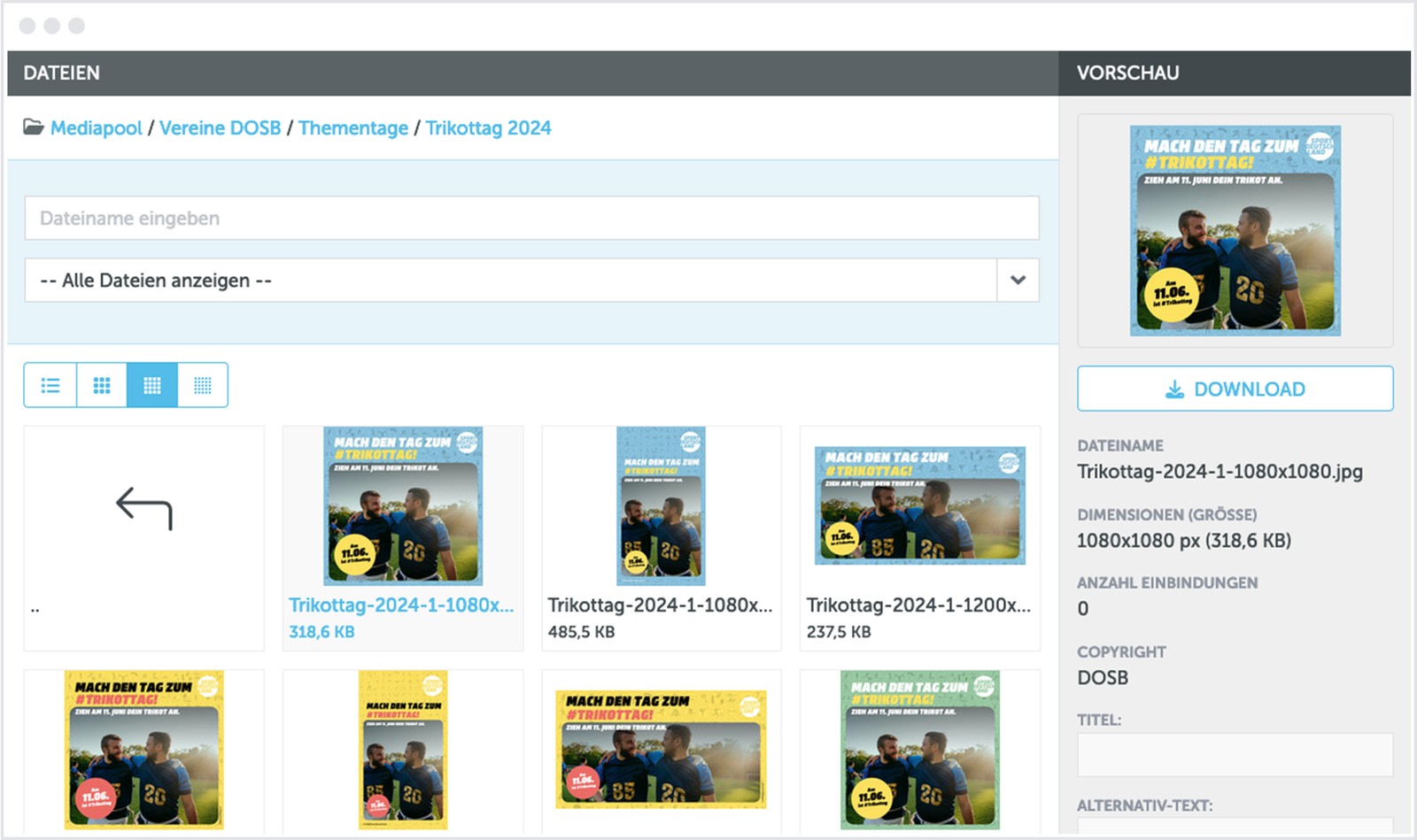1417x840 pixels.
Task: Go to Vereine DOSB breadcrumb
Action: tap(220, 128)
